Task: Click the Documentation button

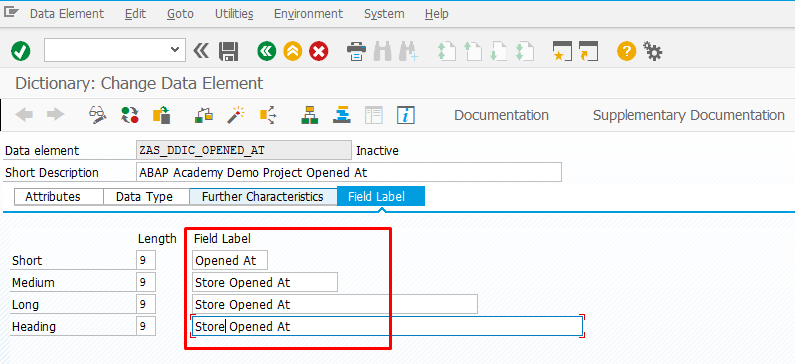Action: click(501, 115)
